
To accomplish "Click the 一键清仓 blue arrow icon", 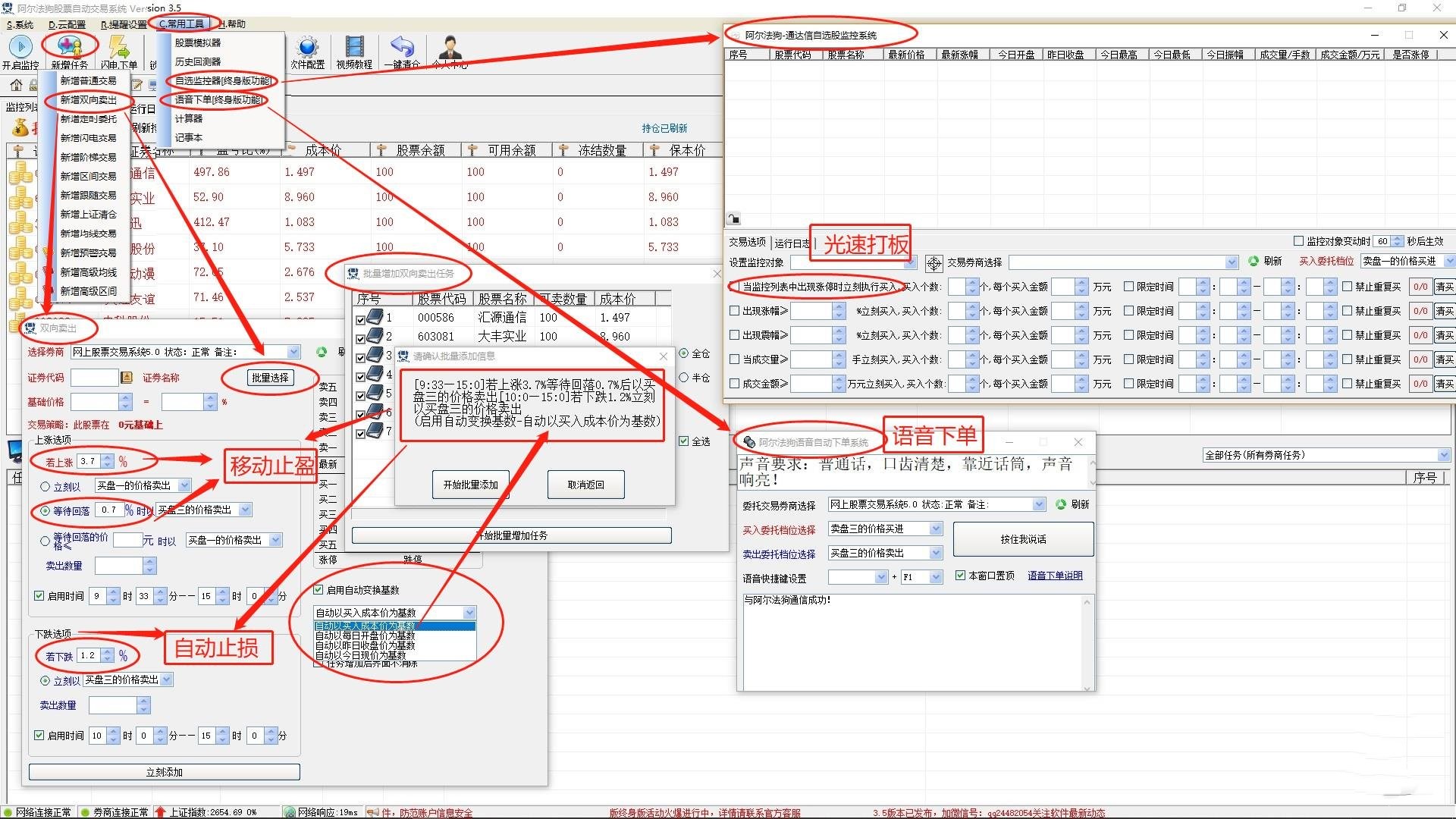I will 403,46.
